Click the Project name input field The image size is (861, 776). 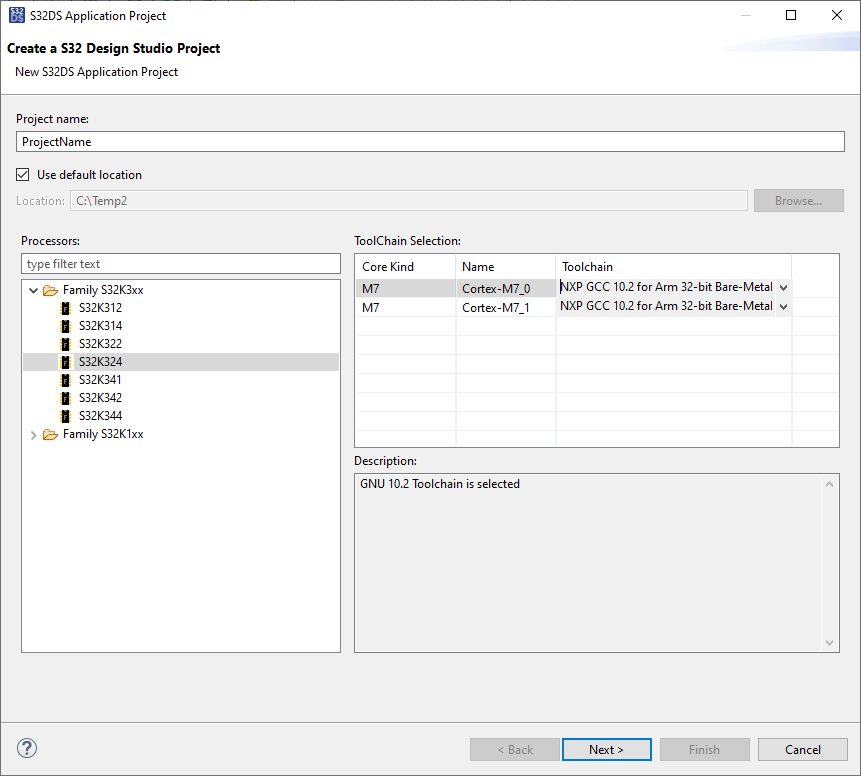tap(430, 142)
